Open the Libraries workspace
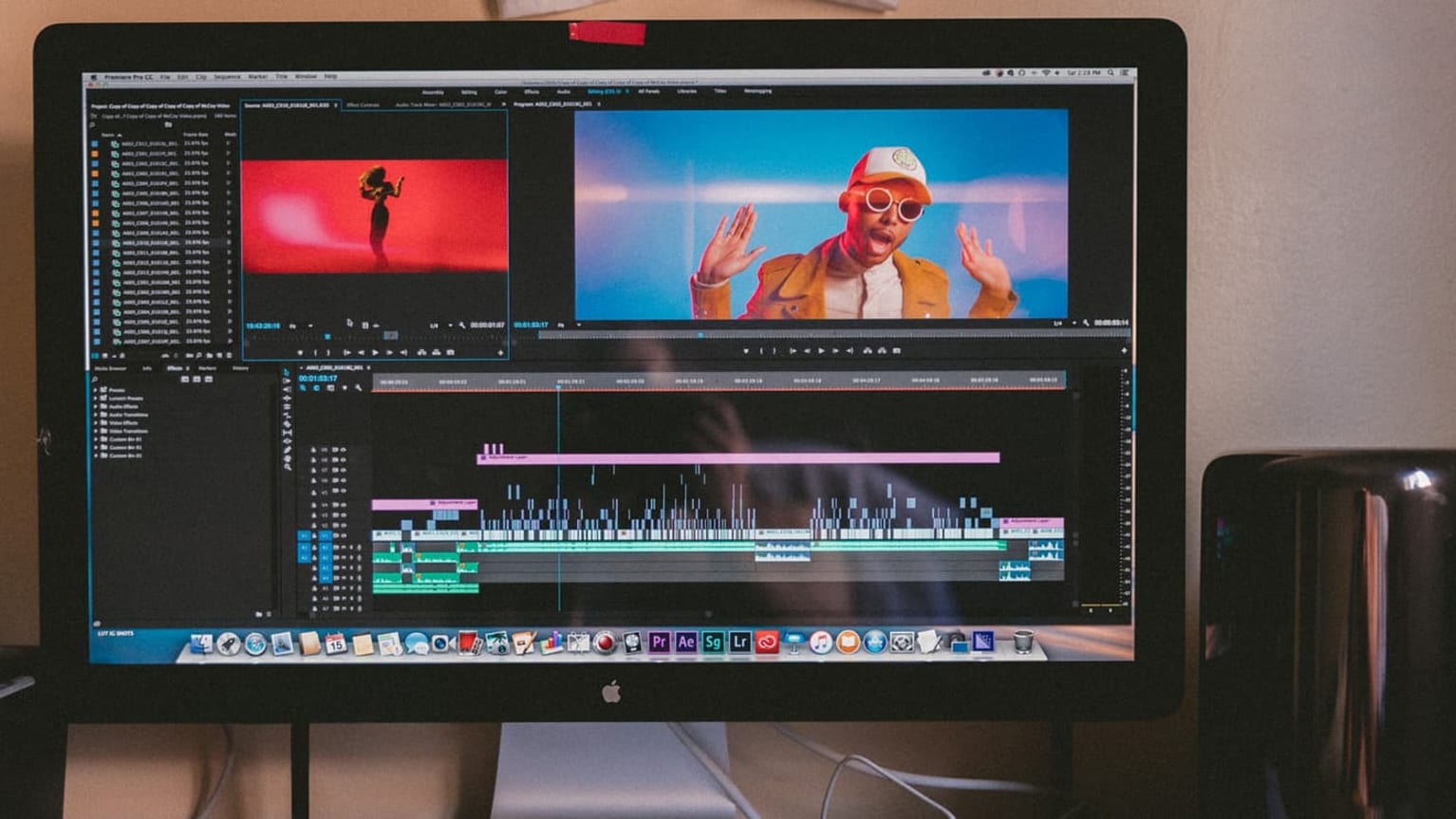1456x819 pixels. (x=686, y=91)
